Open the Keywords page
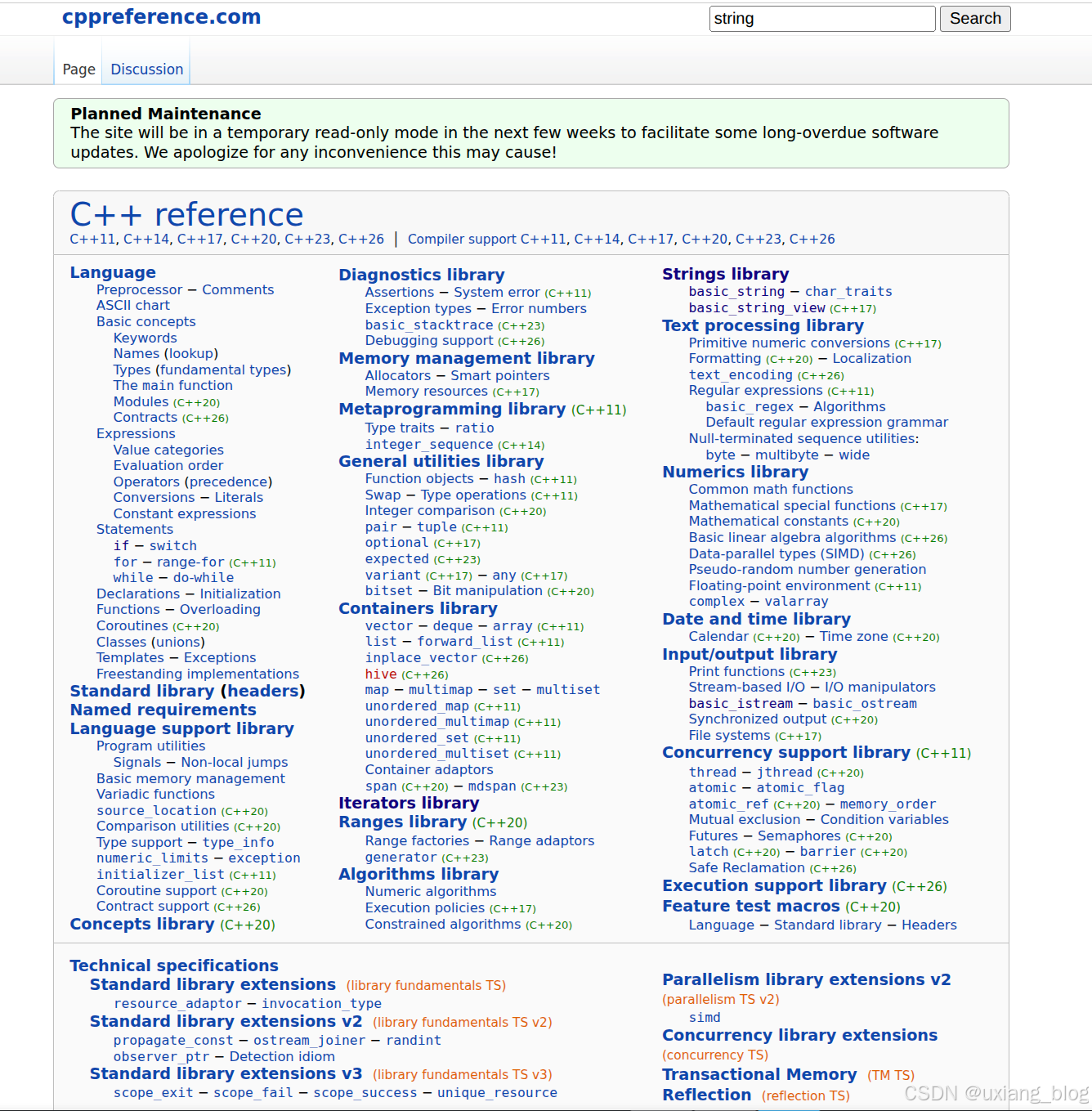The image size is (1092, 1111). pos(145,338)
